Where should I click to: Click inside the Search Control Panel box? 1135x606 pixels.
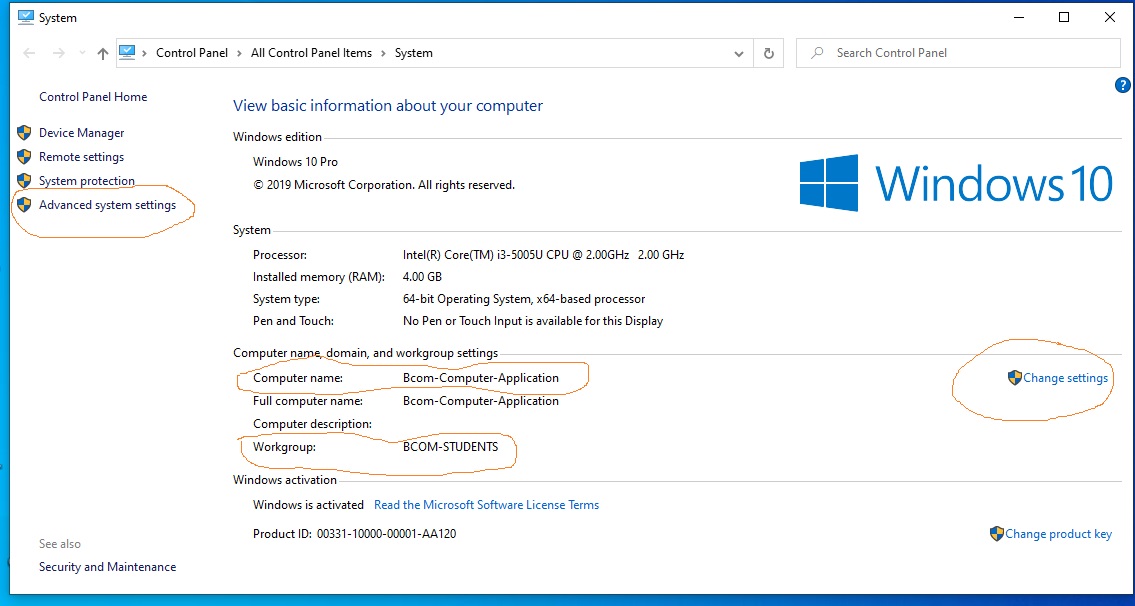tap(955, 52)
